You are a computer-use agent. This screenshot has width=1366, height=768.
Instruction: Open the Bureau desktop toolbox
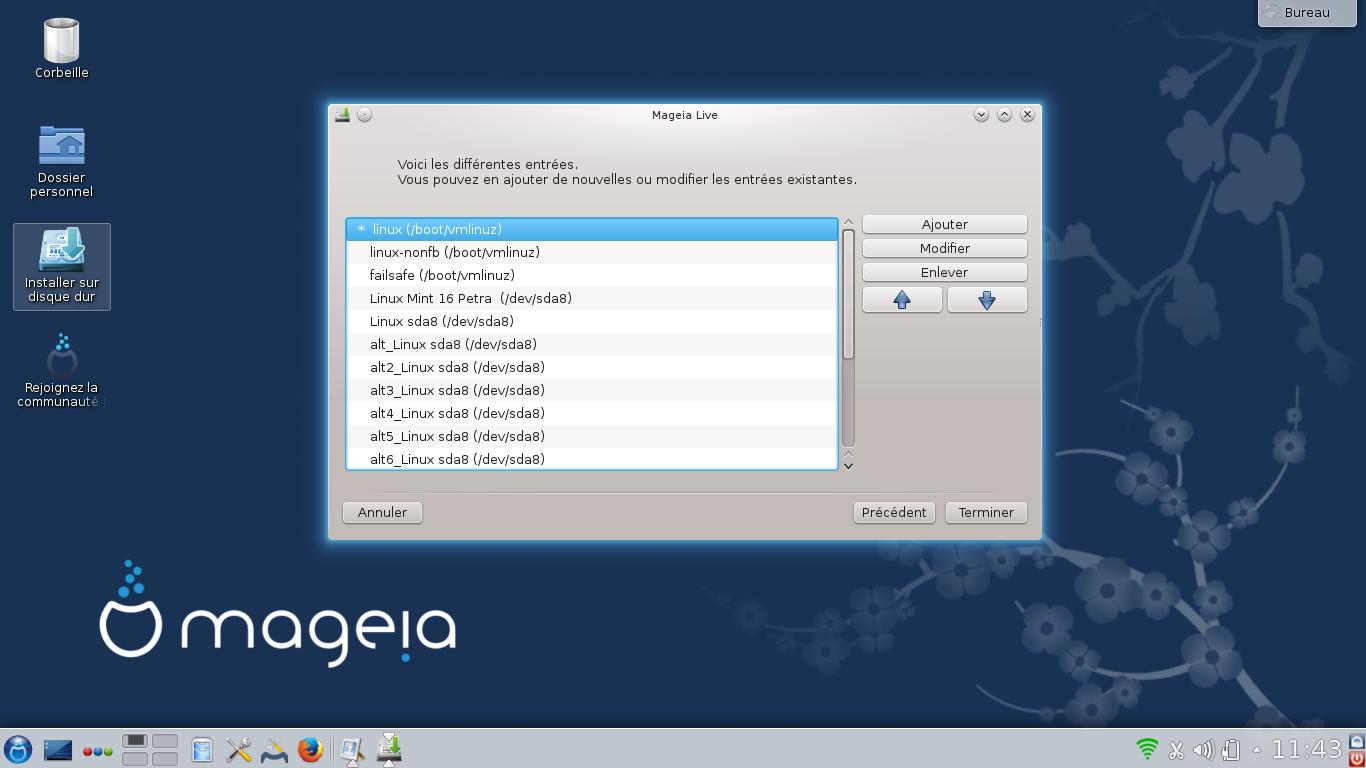coord(1307,12)
